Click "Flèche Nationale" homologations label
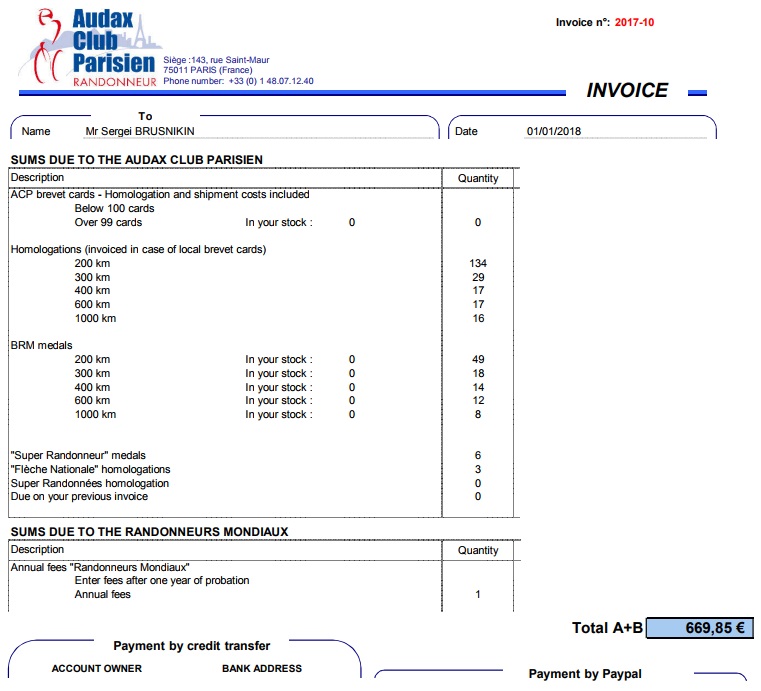 coord(91,470)
